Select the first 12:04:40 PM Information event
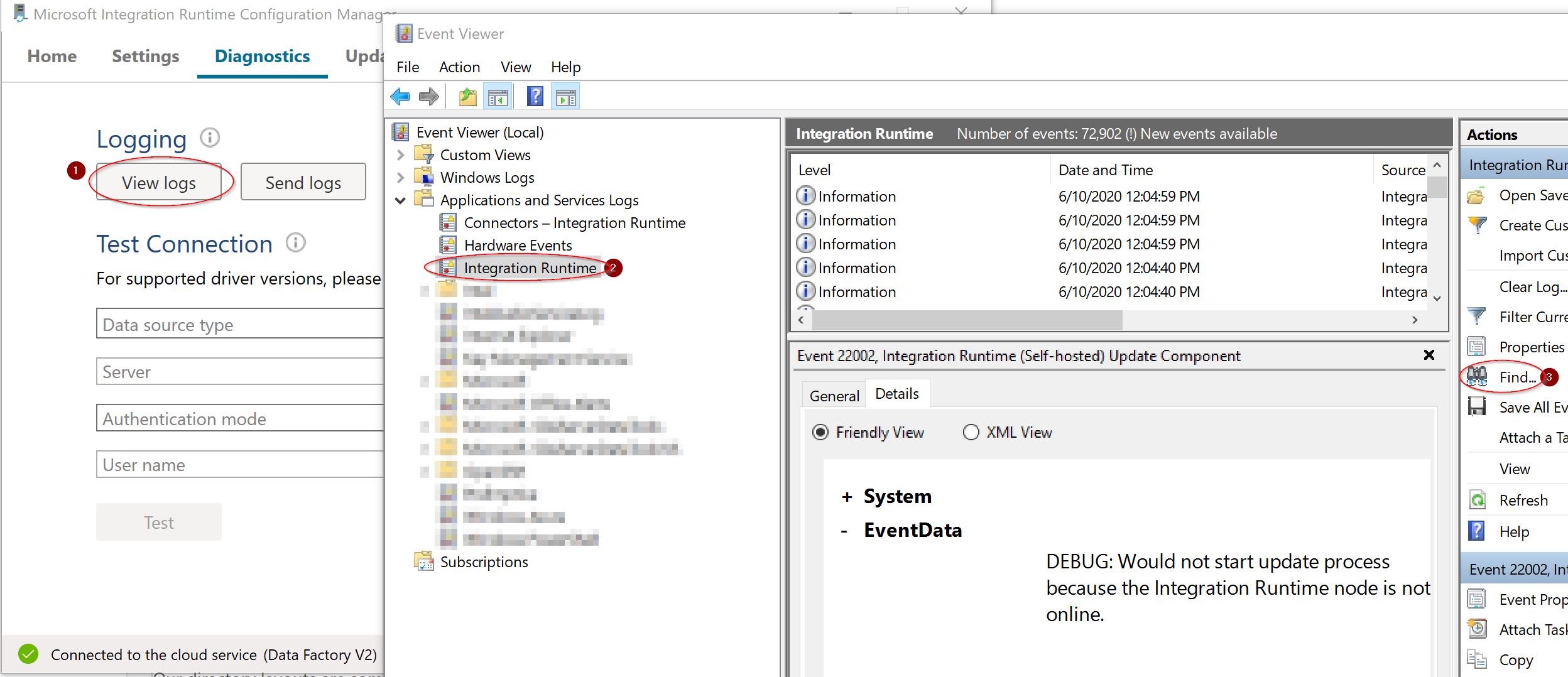The image size is (1568, 677). (x=1109, y=268)
